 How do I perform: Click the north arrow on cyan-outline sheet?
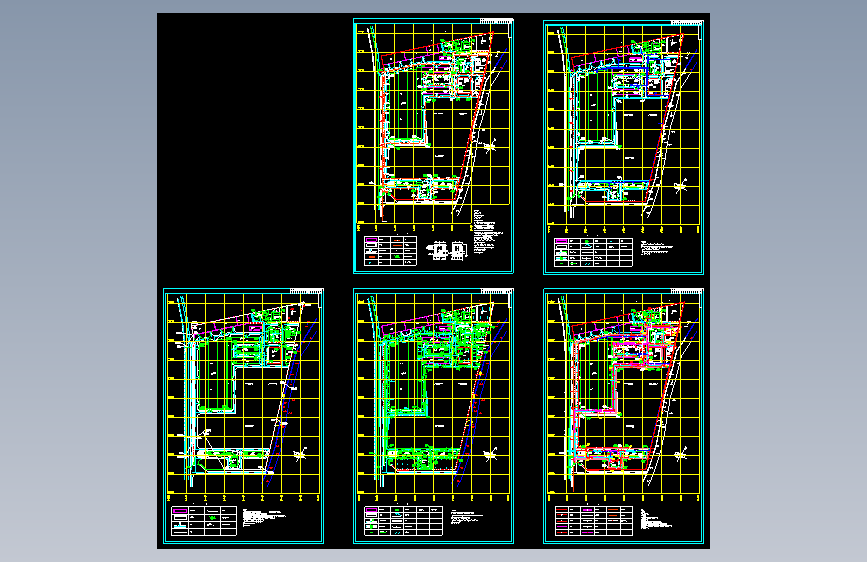pyautogui.click(x=300, y=454)
